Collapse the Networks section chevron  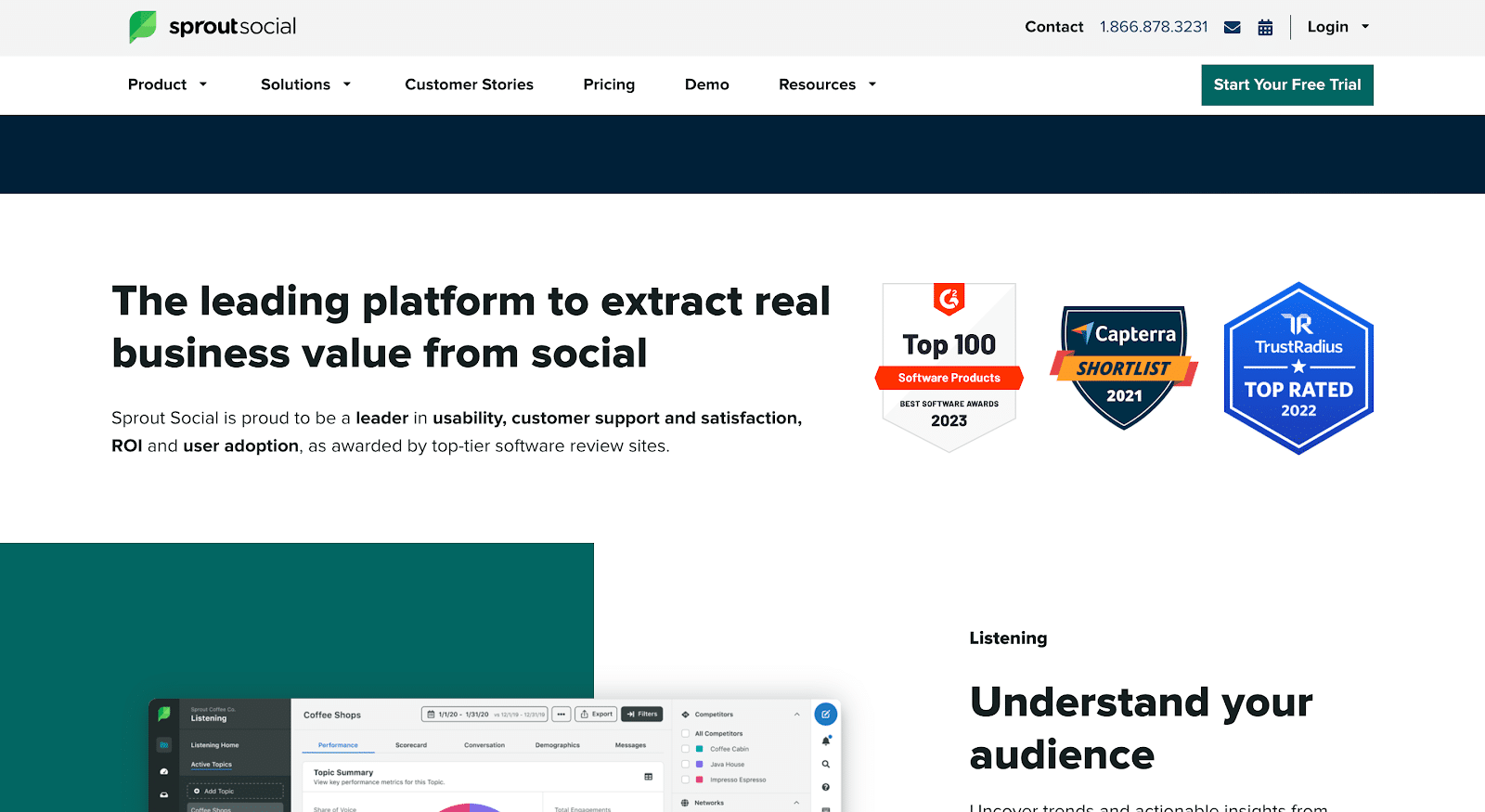796,803
